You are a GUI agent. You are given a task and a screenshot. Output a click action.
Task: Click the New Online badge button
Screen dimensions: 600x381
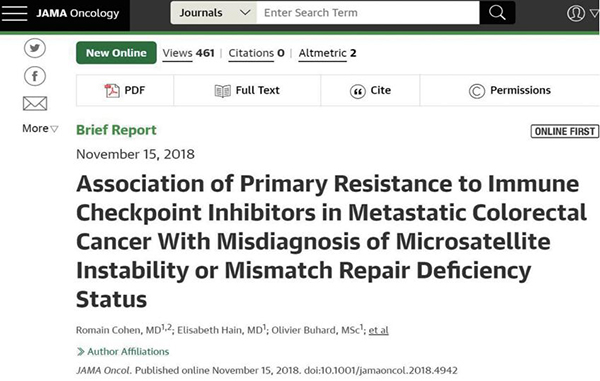[116, 53]
